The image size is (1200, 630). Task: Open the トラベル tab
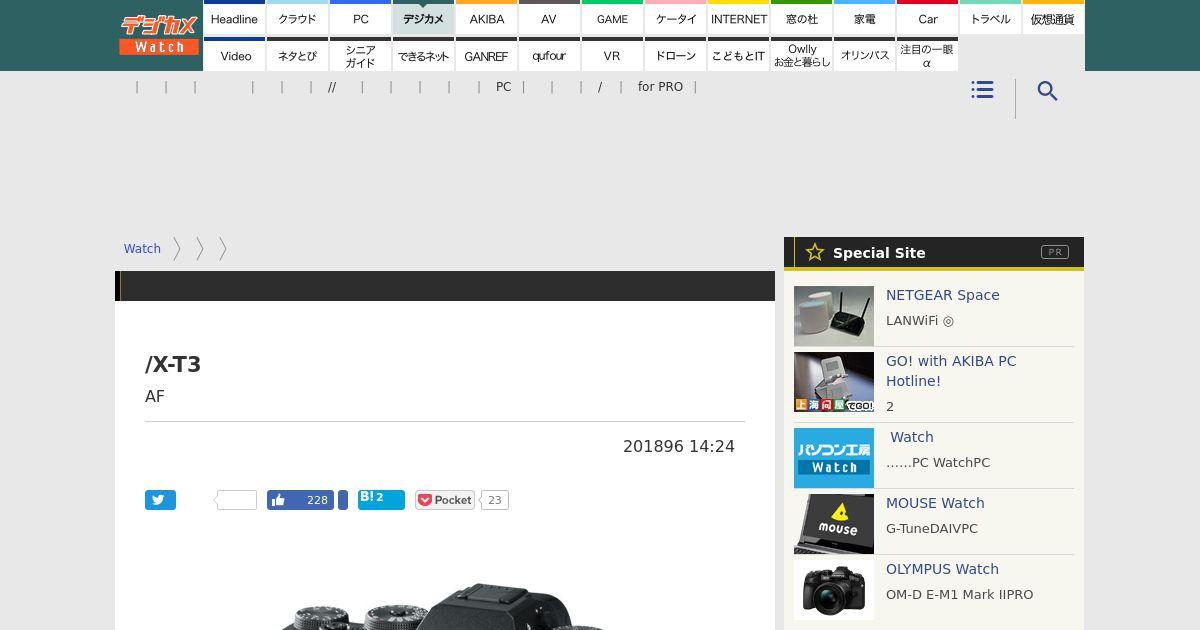(990, 18)
